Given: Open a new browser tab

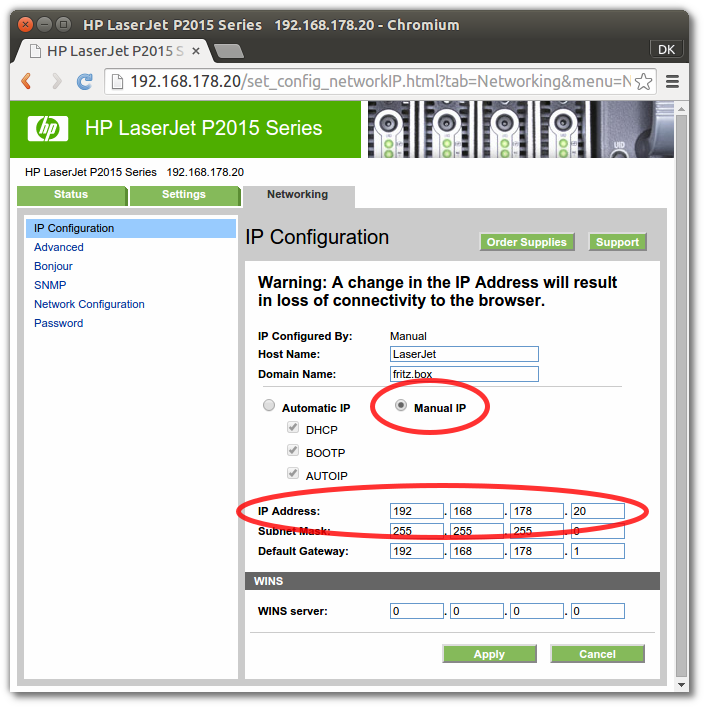Looking at the screenshot, I should [x=229, y=51].
